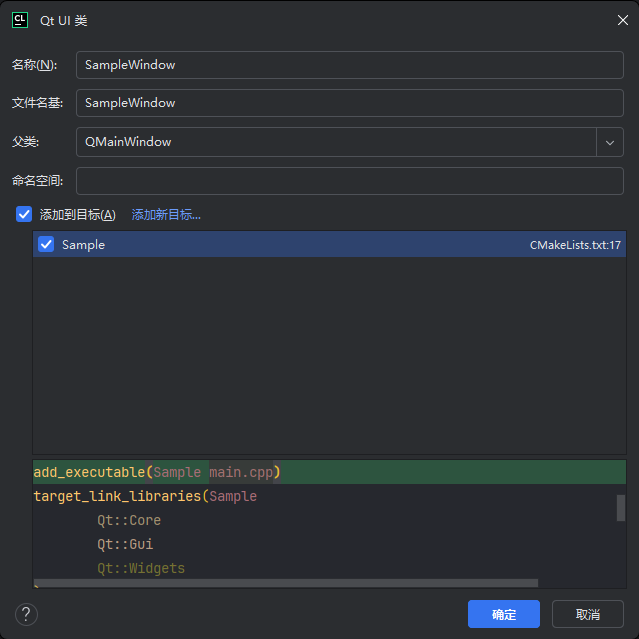Expand the 父类 dropdown arrow
Screen dimensions: 639x639
click(610, 142)
